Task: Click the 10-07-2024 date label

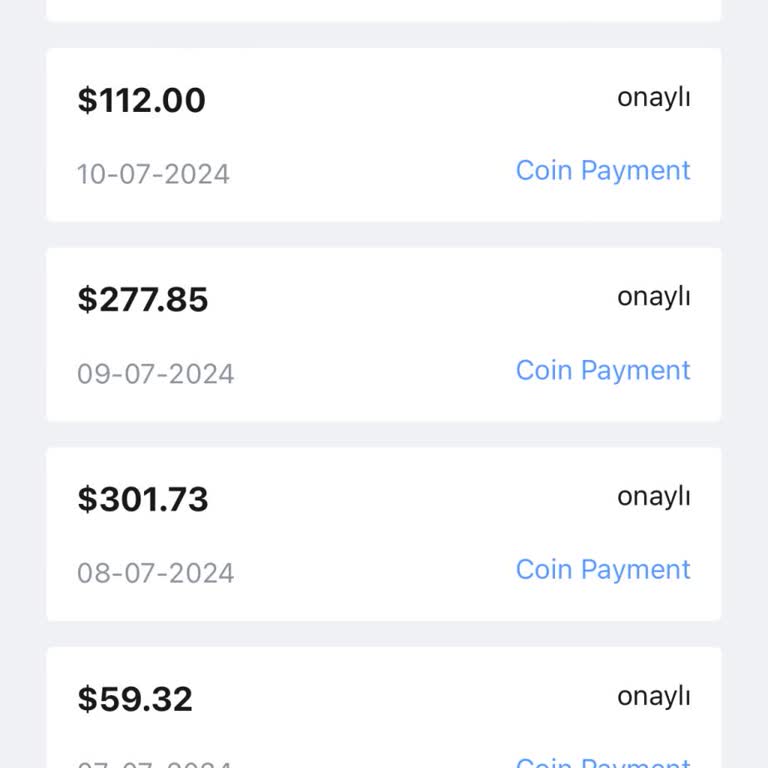Action: (153, 174)
